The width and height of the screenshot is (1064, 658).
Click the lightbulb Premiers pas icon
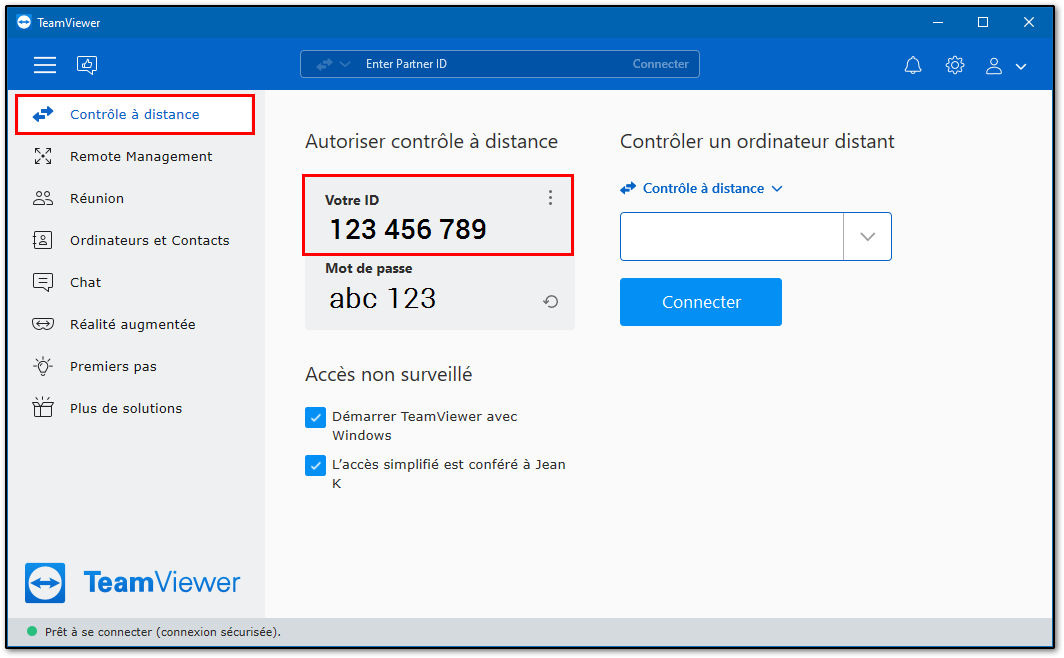[x=43, y=366]
